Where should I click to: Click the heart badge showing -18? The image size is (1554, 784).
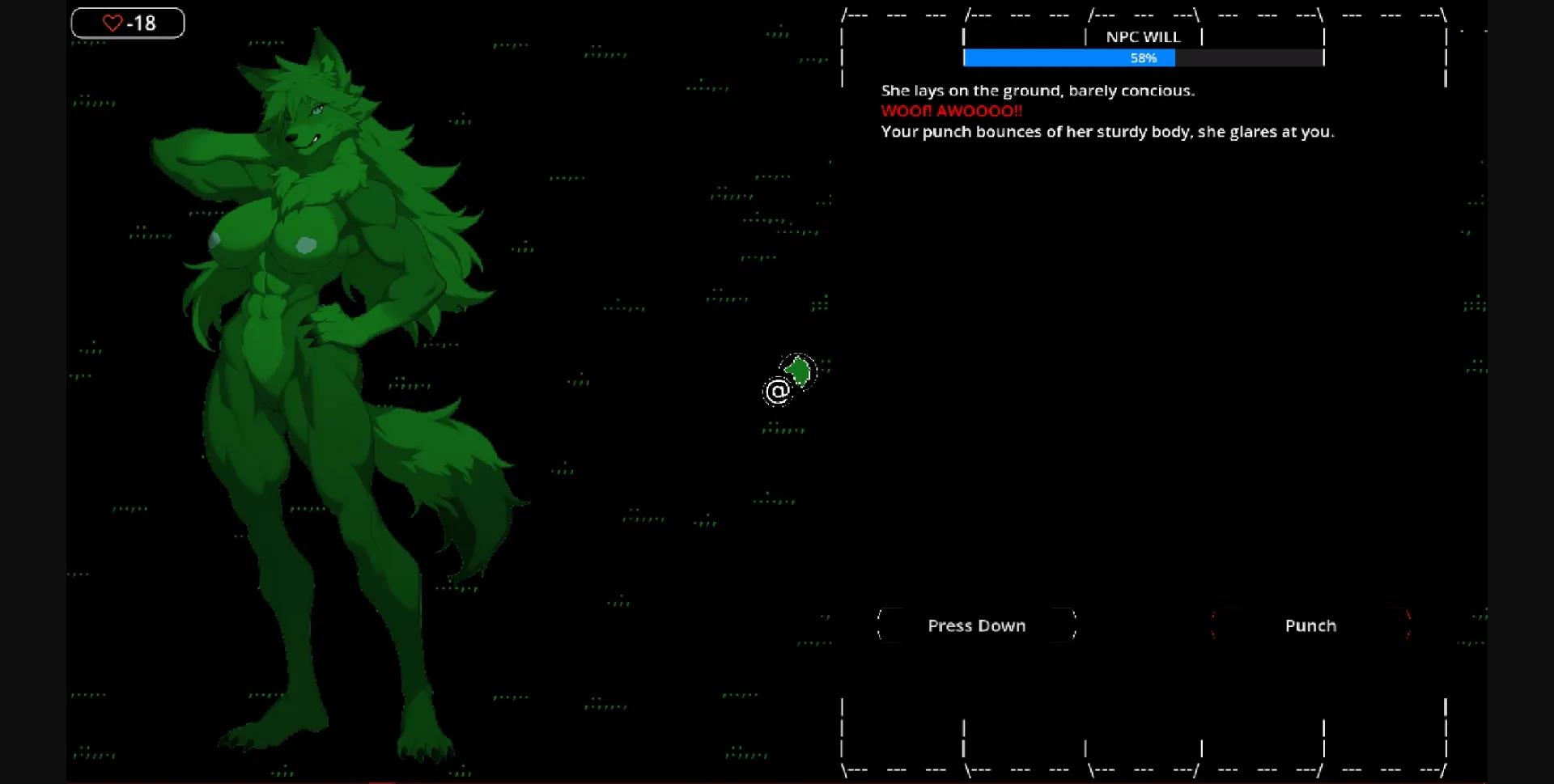127,23
